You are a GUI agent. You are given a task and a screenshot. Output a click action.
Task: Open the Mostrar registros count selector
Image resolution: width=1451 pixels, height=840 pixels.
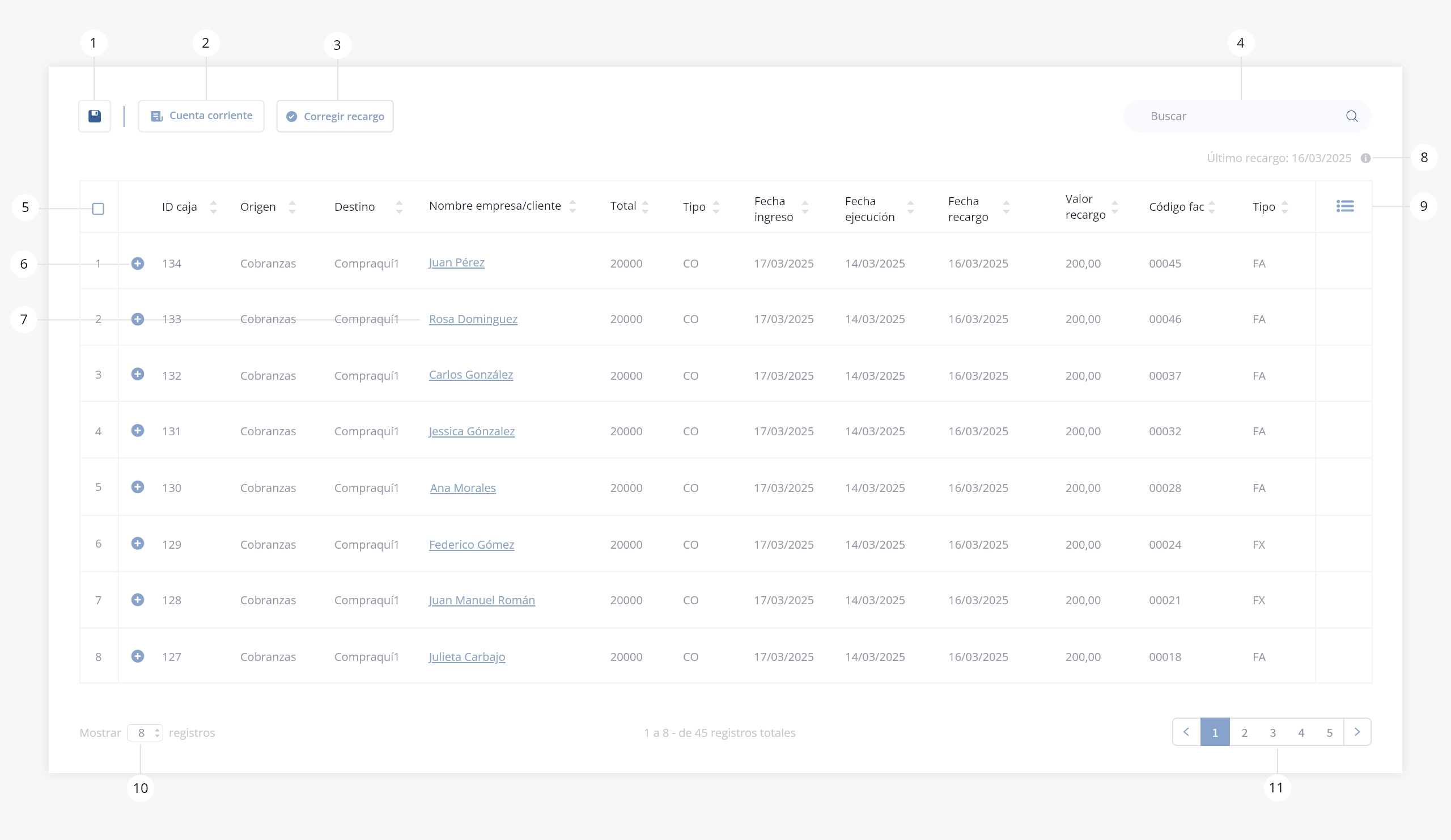[145, 732]
